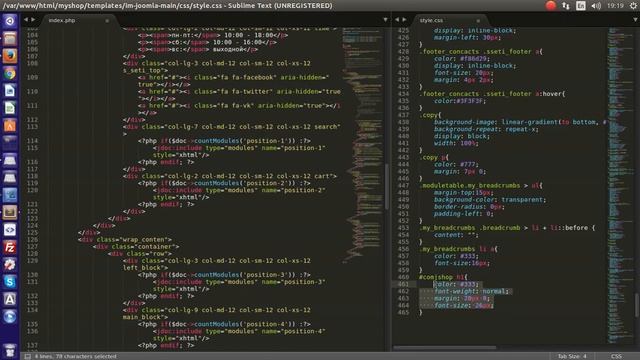The height and width of the screenshot is (360, 640).
Task: Launch FileZilla from the dock
Action: coord(10,247)
